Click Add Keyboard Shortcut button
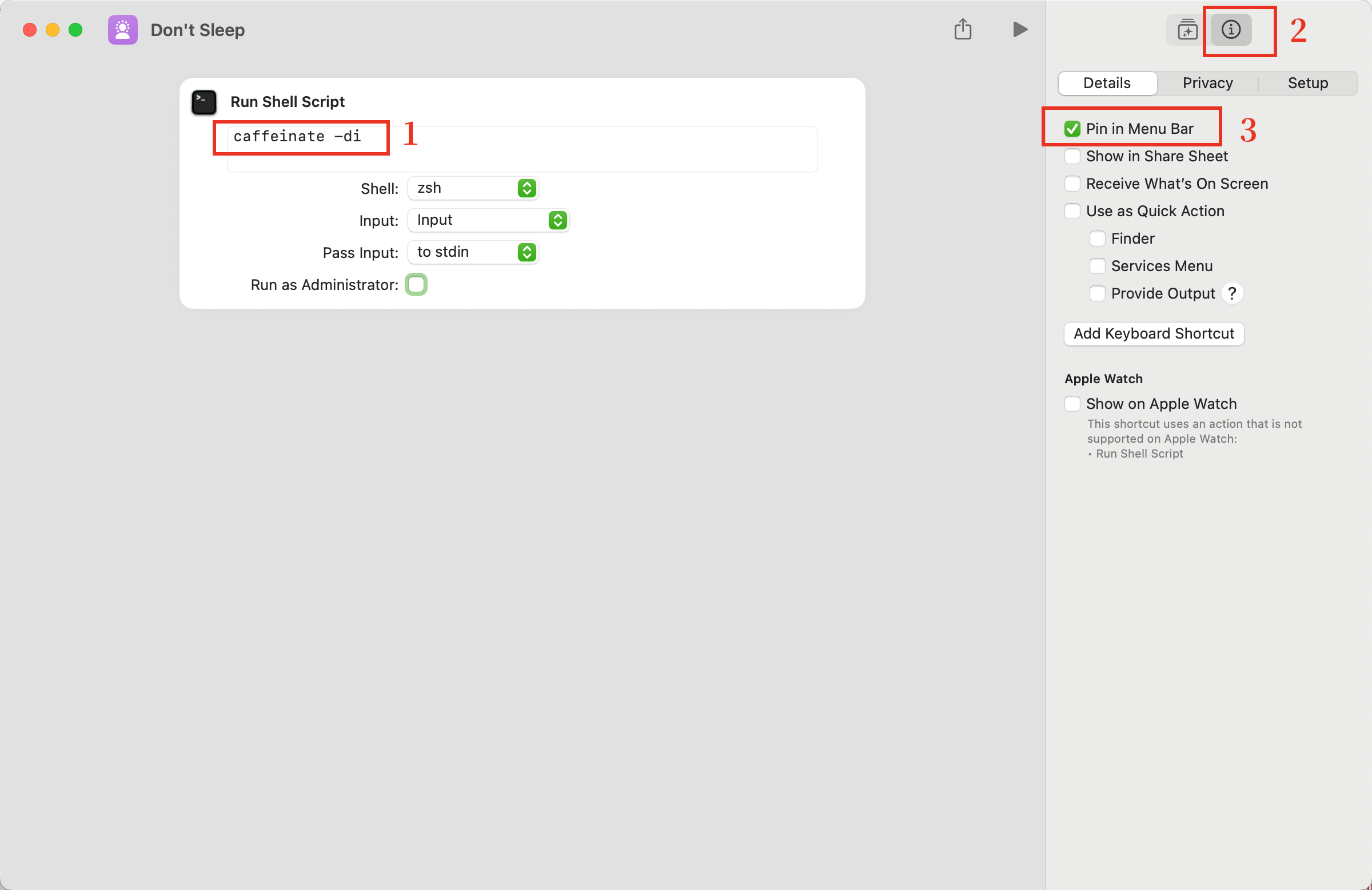This screenshot has width=1372, height=890. pos(1154,334)
